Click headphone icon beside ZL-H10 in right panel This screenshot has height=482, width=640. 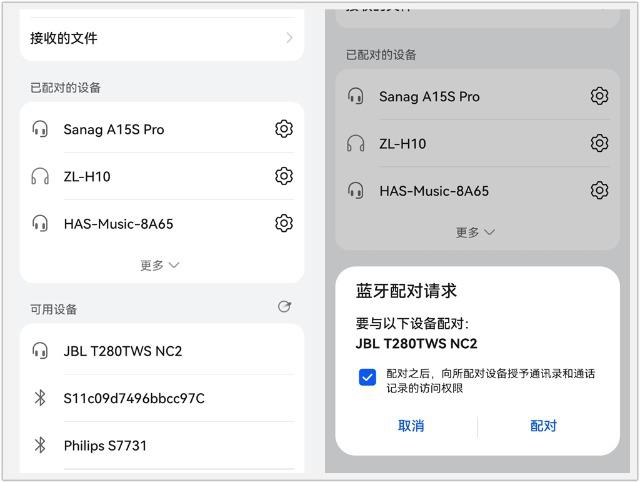point(356,143)
